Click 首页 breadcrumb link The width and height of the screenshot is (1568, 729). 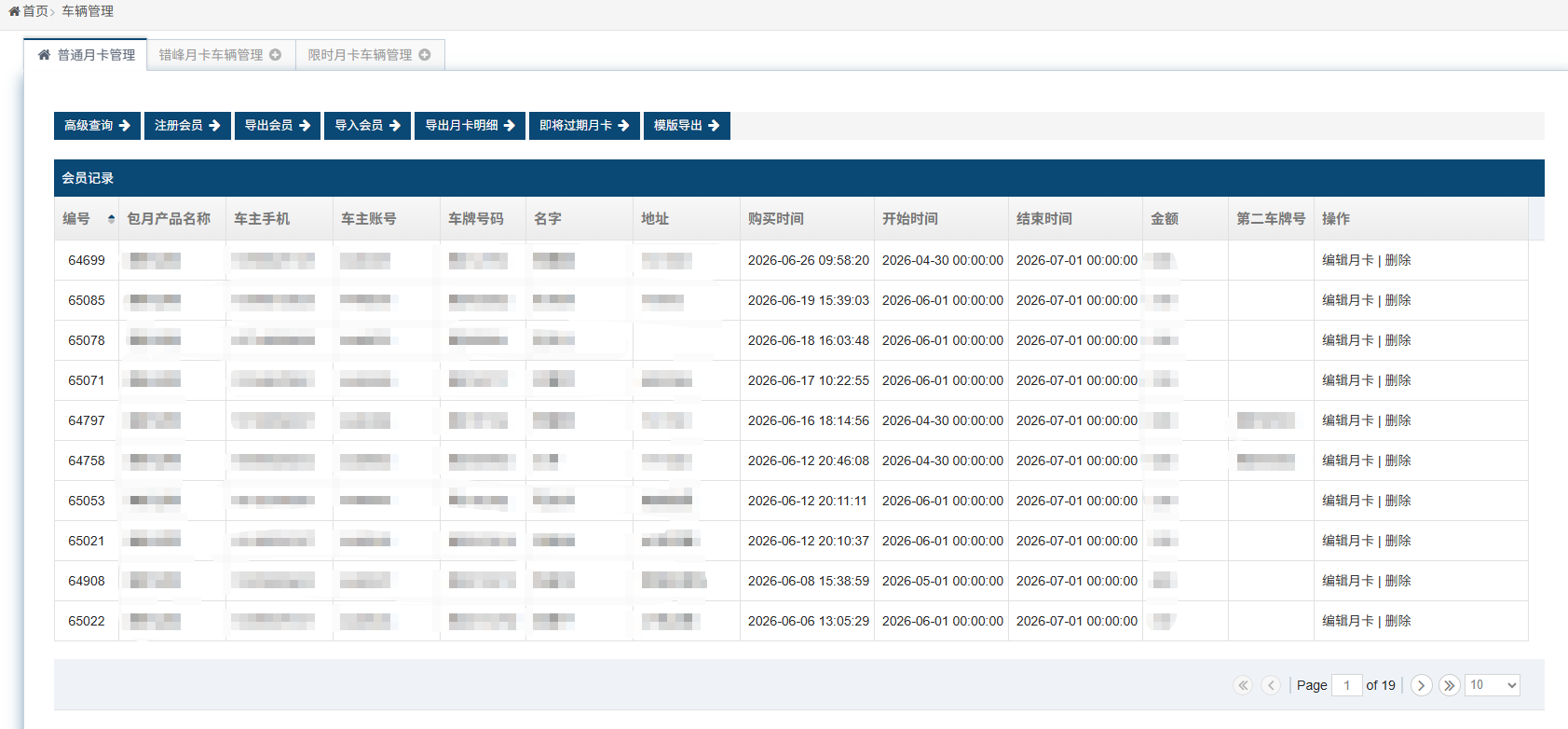[34, 11]
